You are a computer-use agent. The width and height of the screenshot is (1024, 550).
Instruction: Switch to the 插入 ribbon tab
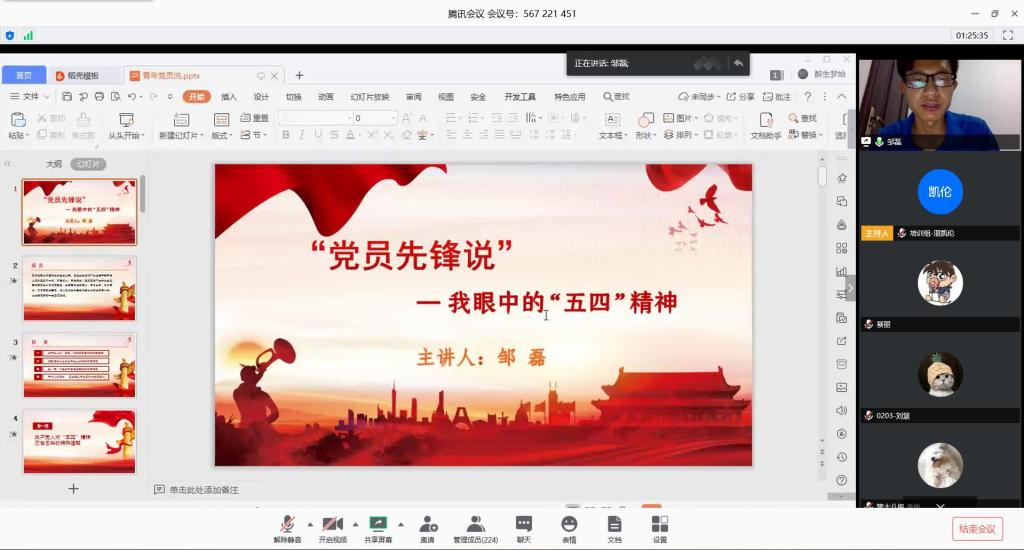[229, 97]
